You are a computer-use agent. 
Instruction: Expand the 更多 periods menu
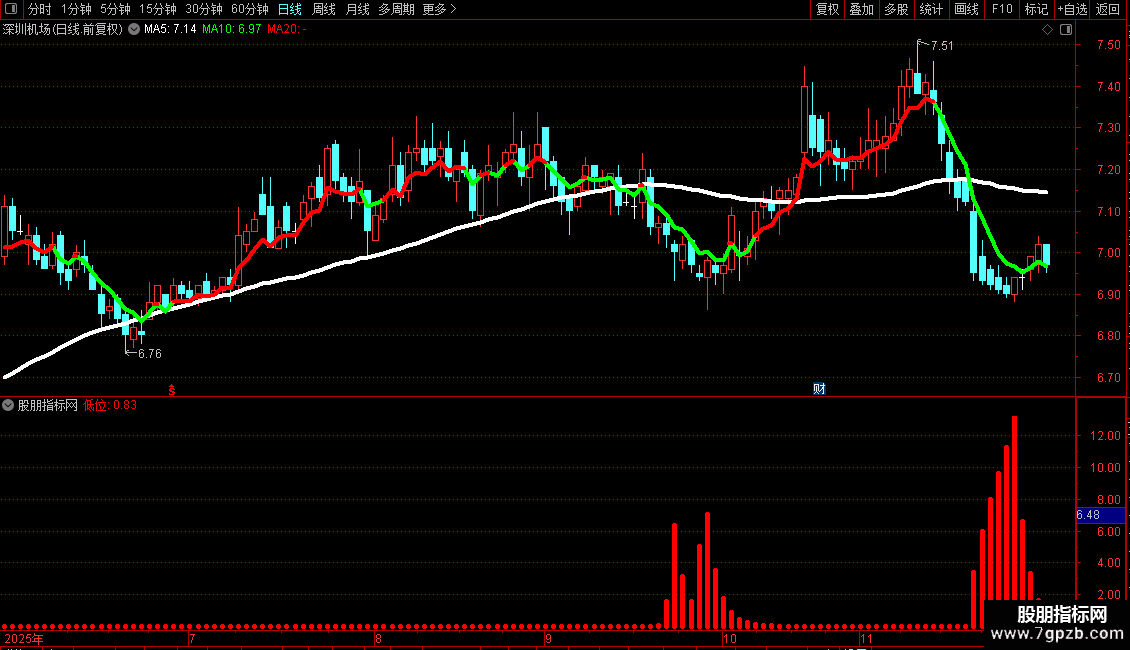(x=439, y=9)
